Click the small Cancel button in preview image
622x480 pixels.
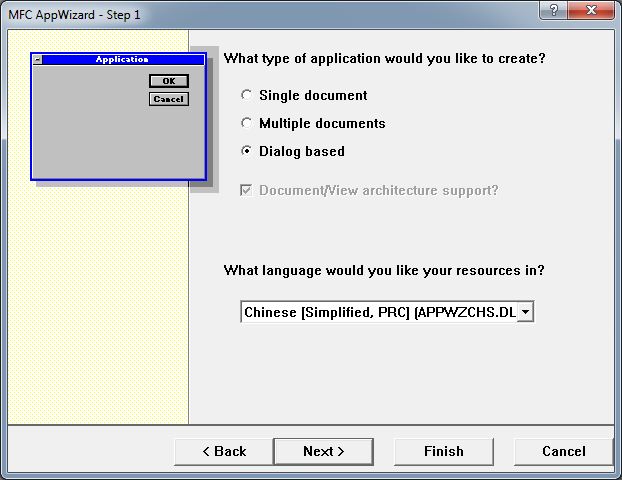(x=168, y=99)
